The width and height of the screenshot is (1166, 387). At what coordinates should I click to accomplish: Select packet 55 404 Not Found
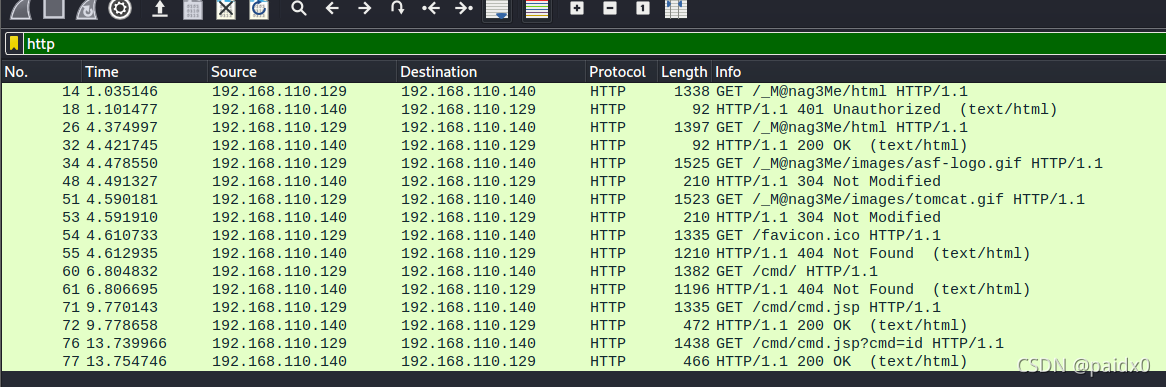point(583,254)
